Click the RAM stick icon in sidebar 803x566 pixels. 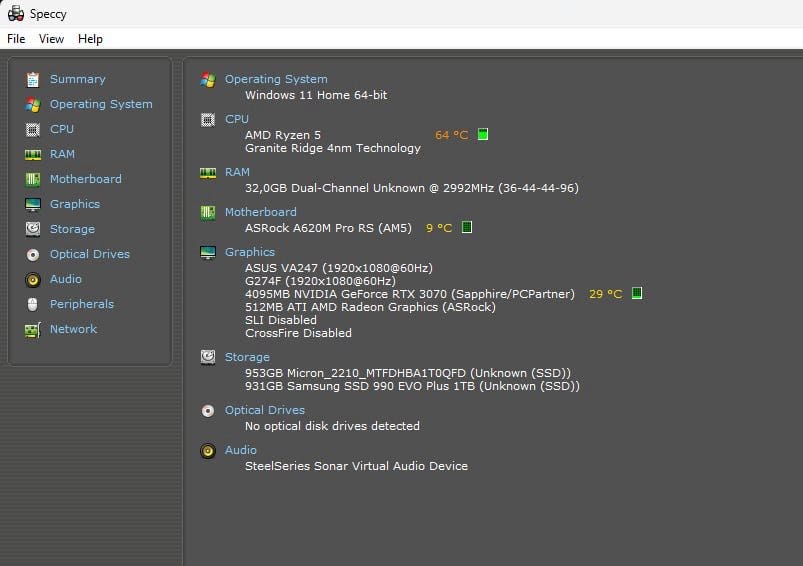33,155
